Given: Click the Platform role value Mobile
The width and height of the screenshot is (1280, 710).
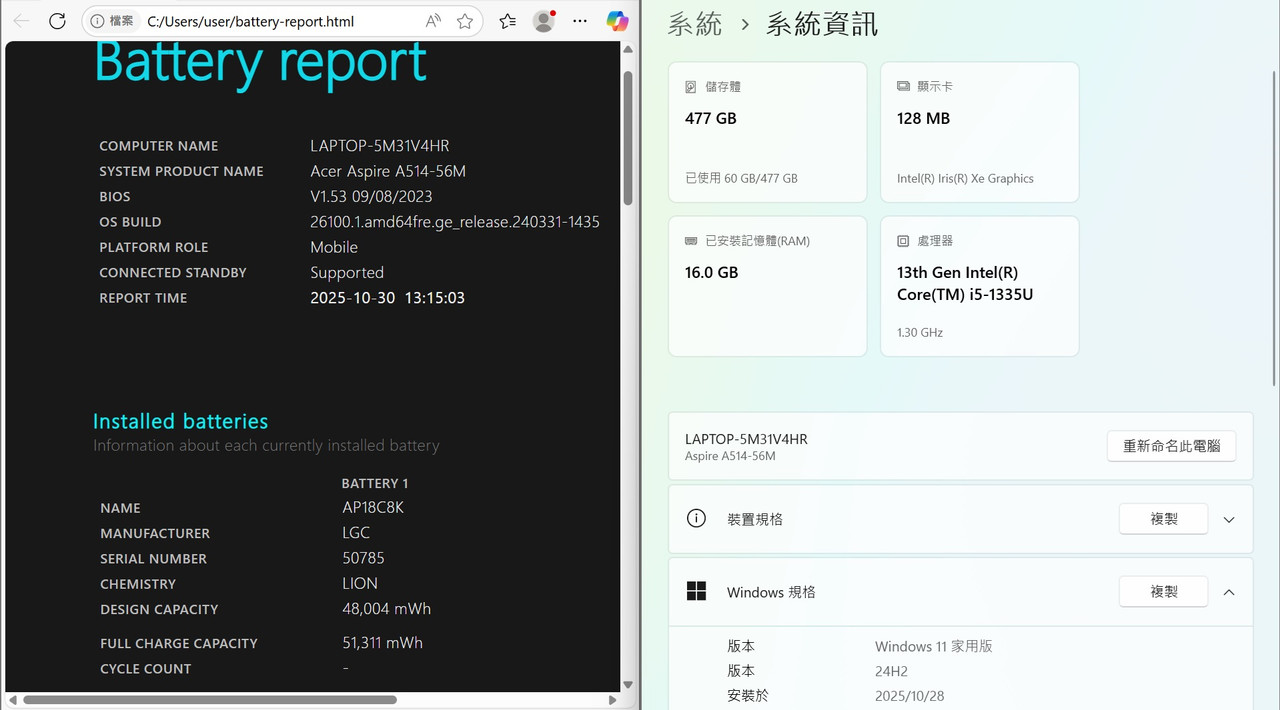Looking at the screenshot, I should tap(334, 247).
